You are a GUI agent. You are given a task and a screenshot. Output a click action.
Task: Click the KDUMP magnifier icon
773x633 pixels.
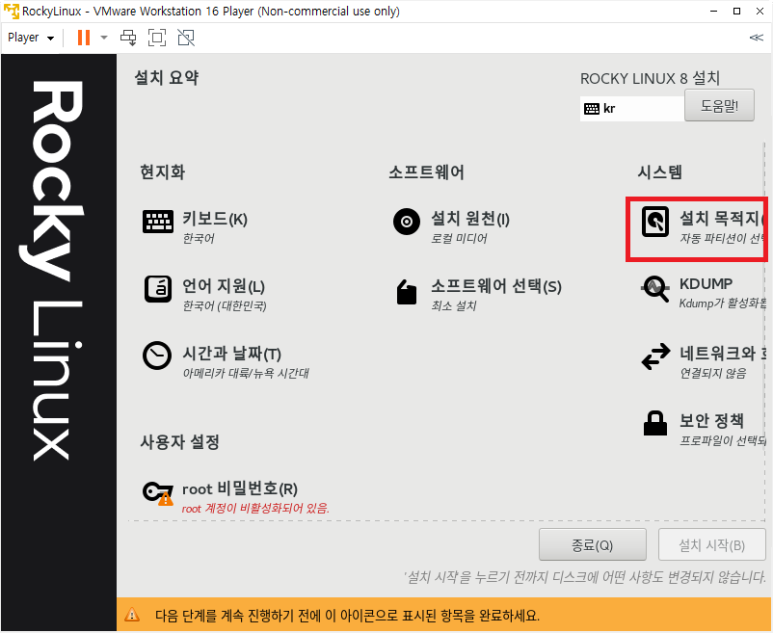click(655, 288)
